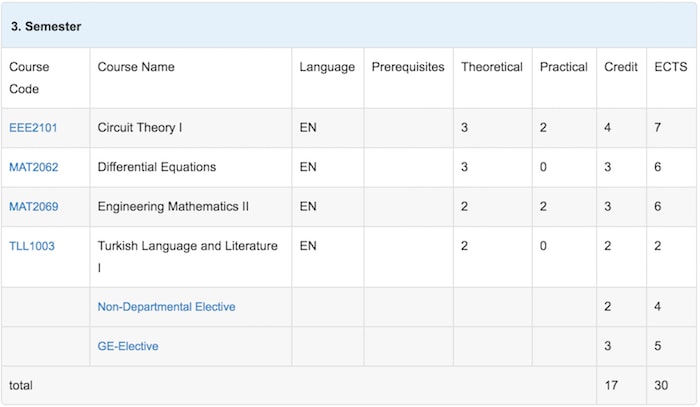Click the Credit column header
The width and height of the screenshot is (700, 407).
point(621,67)
